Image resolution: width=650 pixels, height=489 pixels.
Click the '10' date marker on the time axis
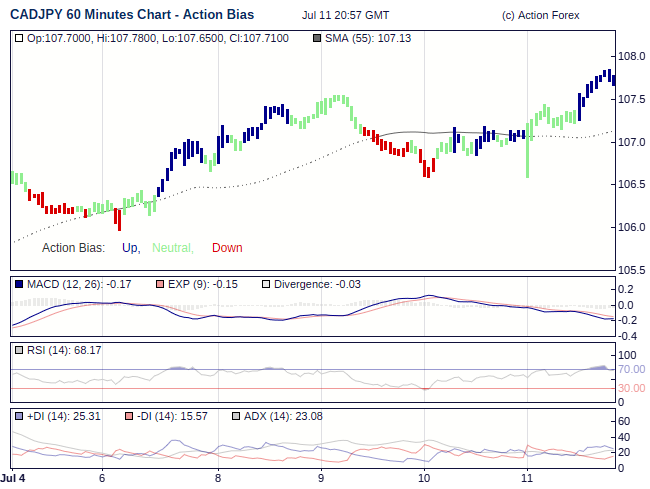424,479
